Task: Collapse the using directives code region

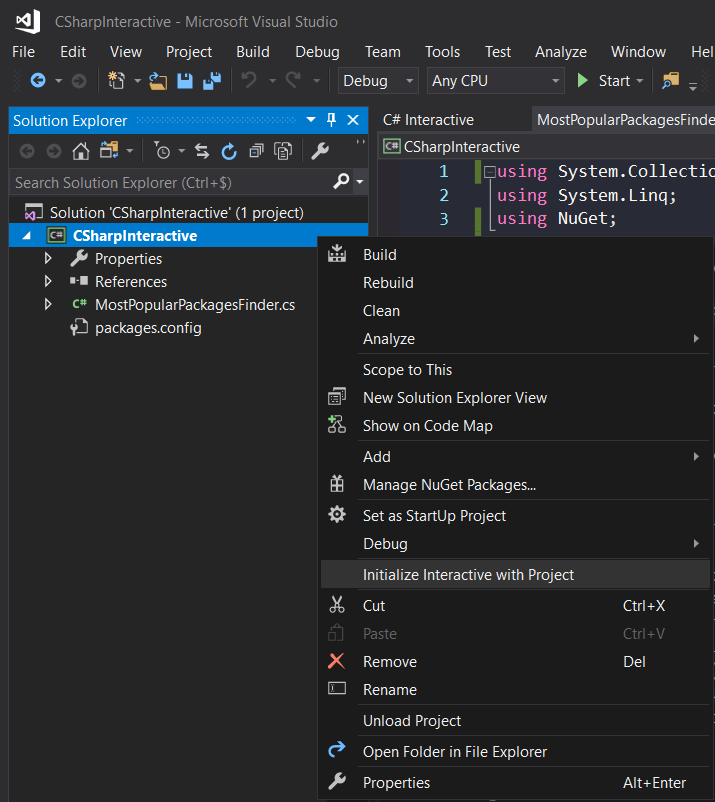Action: tap(489, 172)
